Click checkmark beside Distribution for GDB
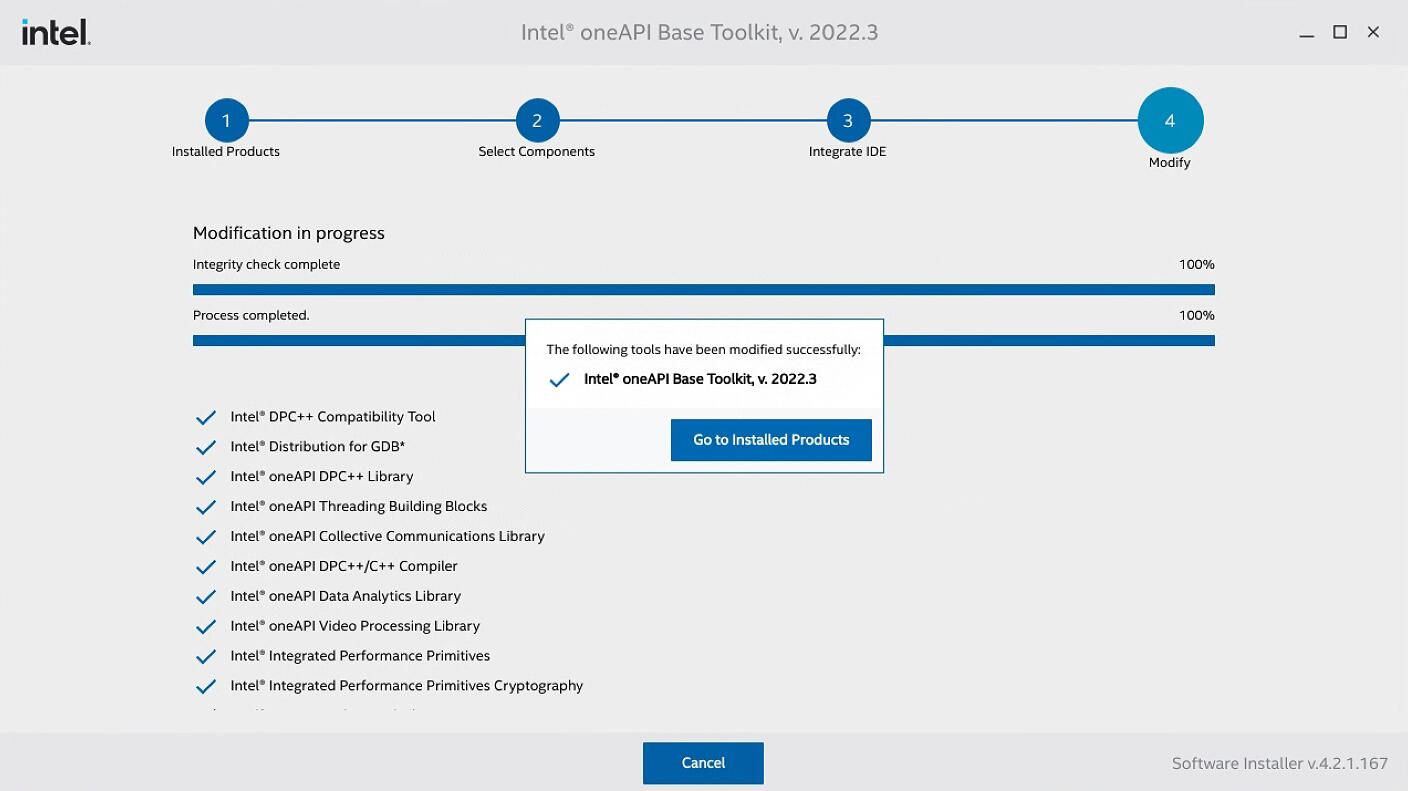The image size is (1408, 791). coord(206,448)
